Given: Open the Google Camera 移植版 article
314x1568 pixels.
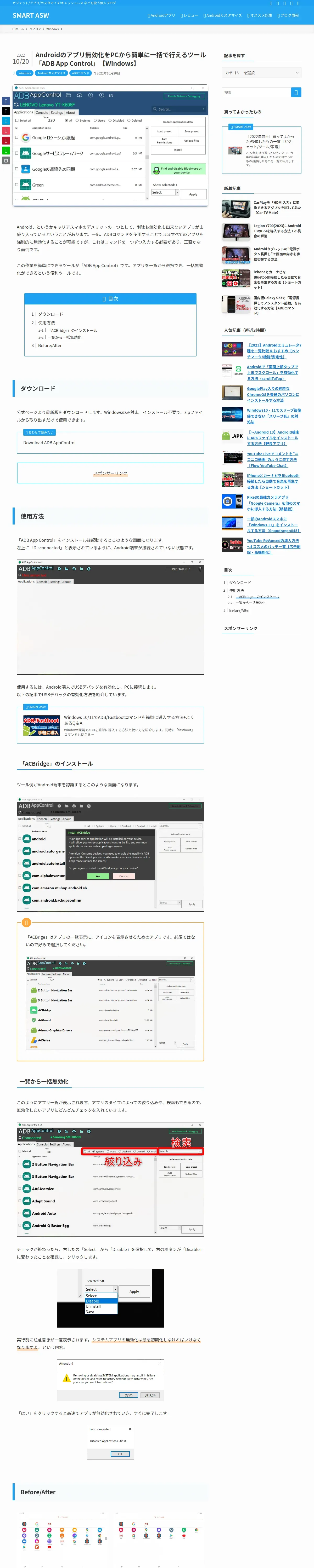Looking at the screenshot, I should click(x=273, y=503).
